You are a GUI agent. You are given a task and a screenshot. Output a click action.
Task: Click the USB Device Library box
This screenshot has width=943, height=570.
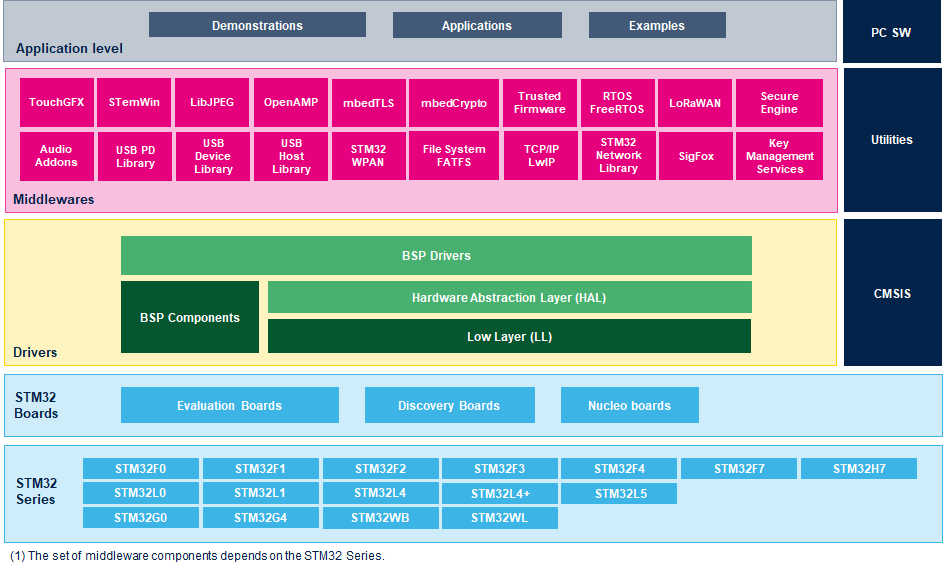pos(213,156)
